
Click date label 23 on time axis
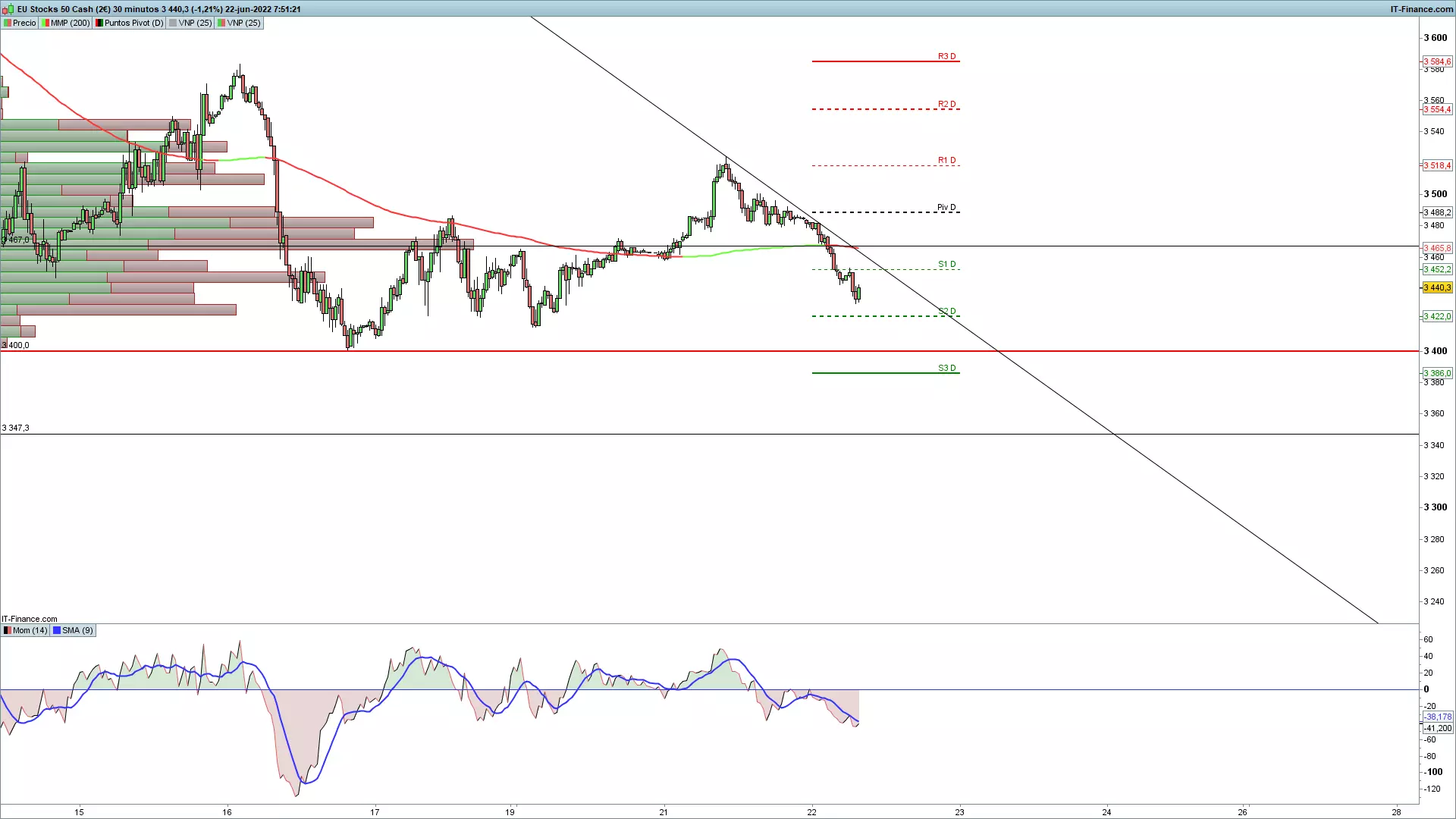[x=959, y=812]
